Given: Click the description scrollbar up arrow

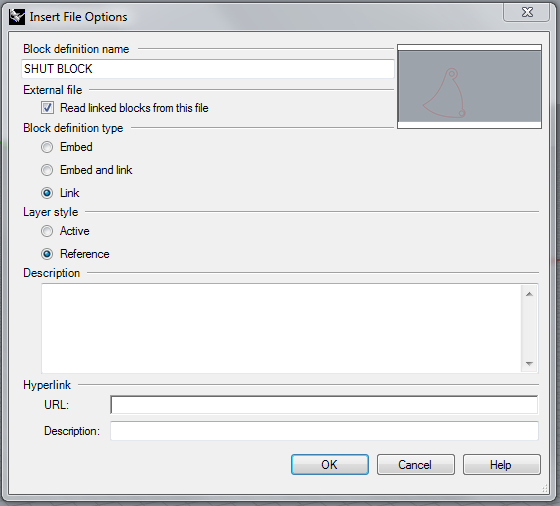Looking at the screenshot, I should pyautogui.click(x=529, y=294).
